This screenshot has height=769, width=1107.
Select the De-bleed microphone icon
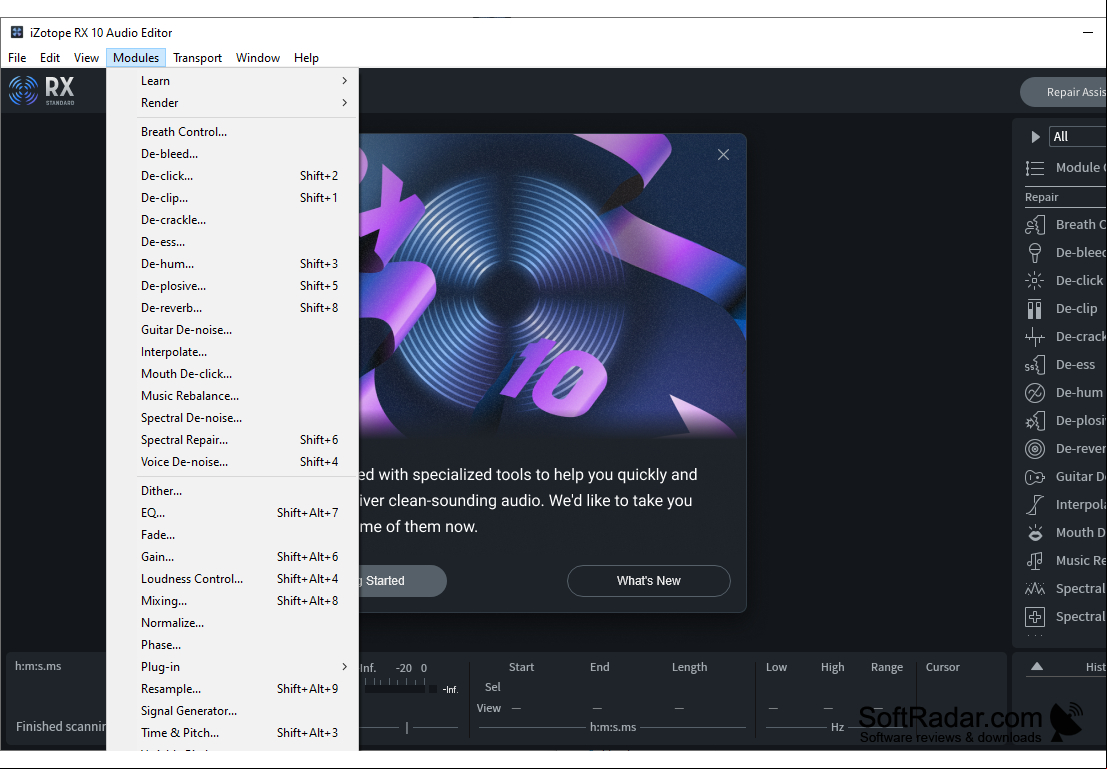coord(1034,253)
